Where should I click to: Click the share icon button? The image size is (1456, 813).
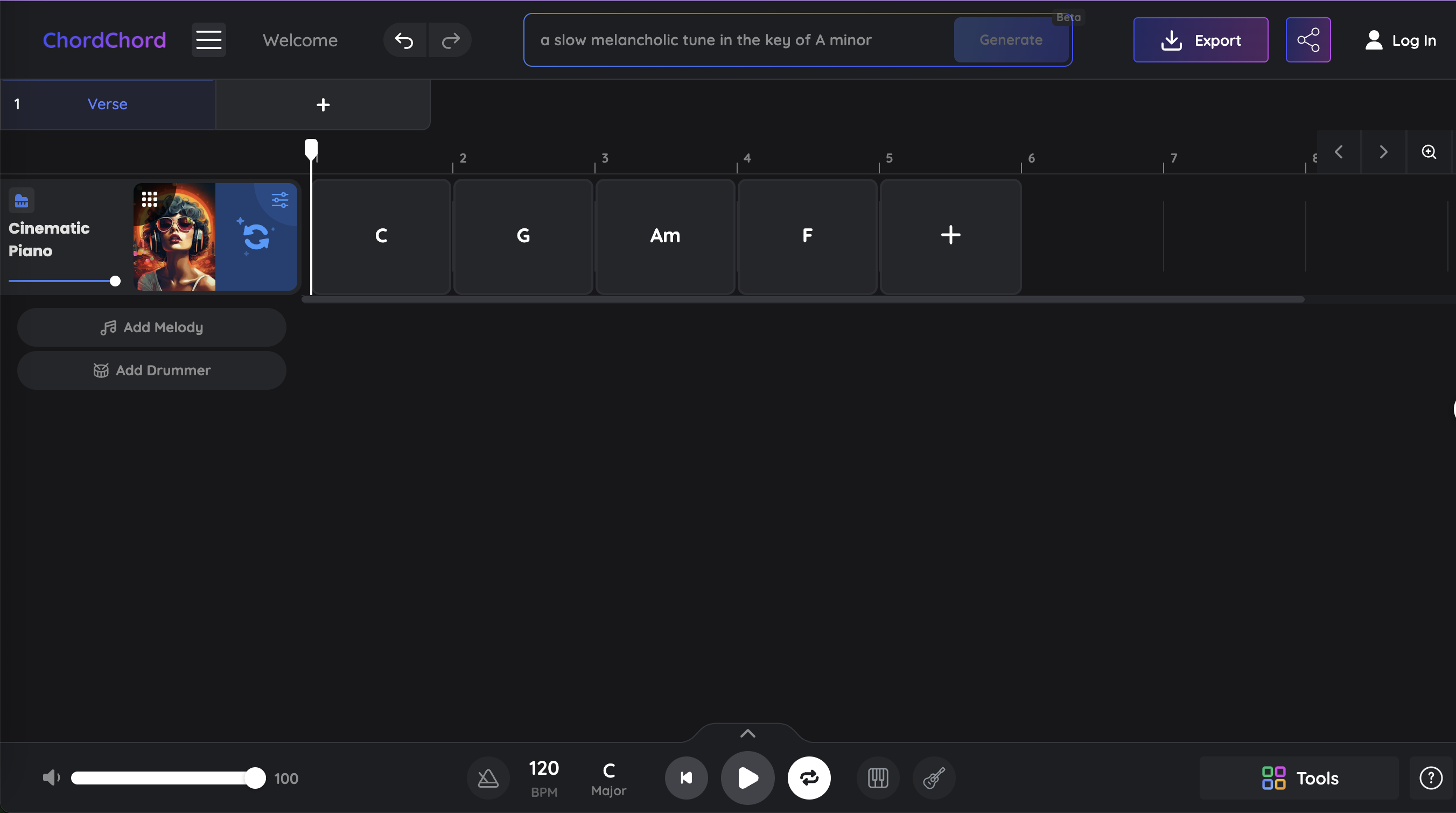(1308, 40)
